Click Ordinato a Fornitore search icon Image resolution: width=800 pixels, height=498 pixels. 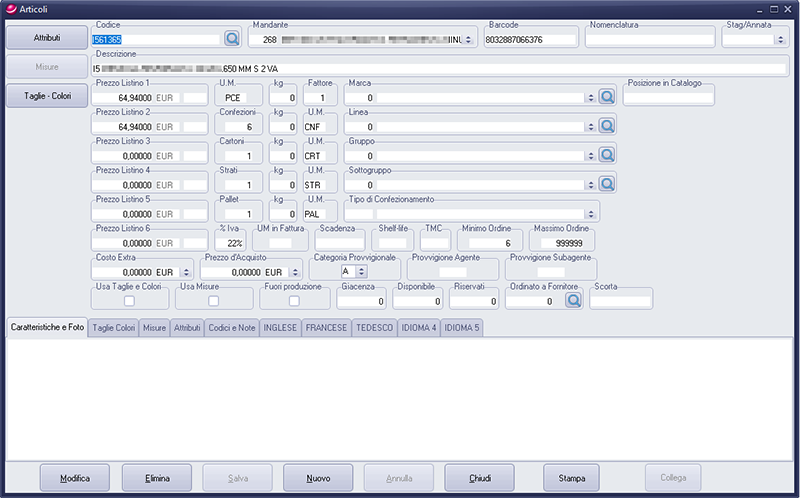pyautogui.click(x=574, y=300)
